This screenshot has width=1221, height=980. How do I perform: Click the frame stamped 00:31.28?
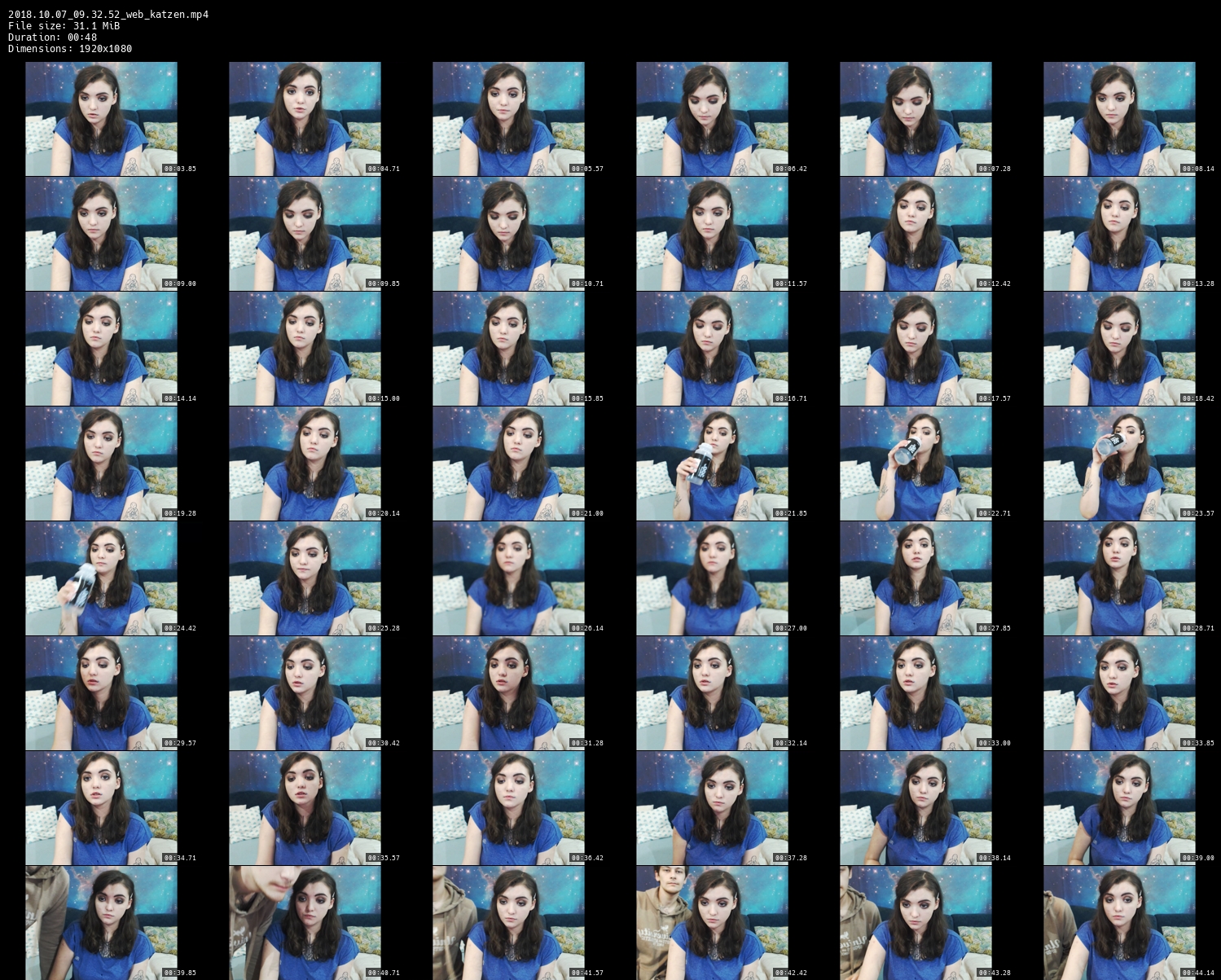tap(508, 693)
